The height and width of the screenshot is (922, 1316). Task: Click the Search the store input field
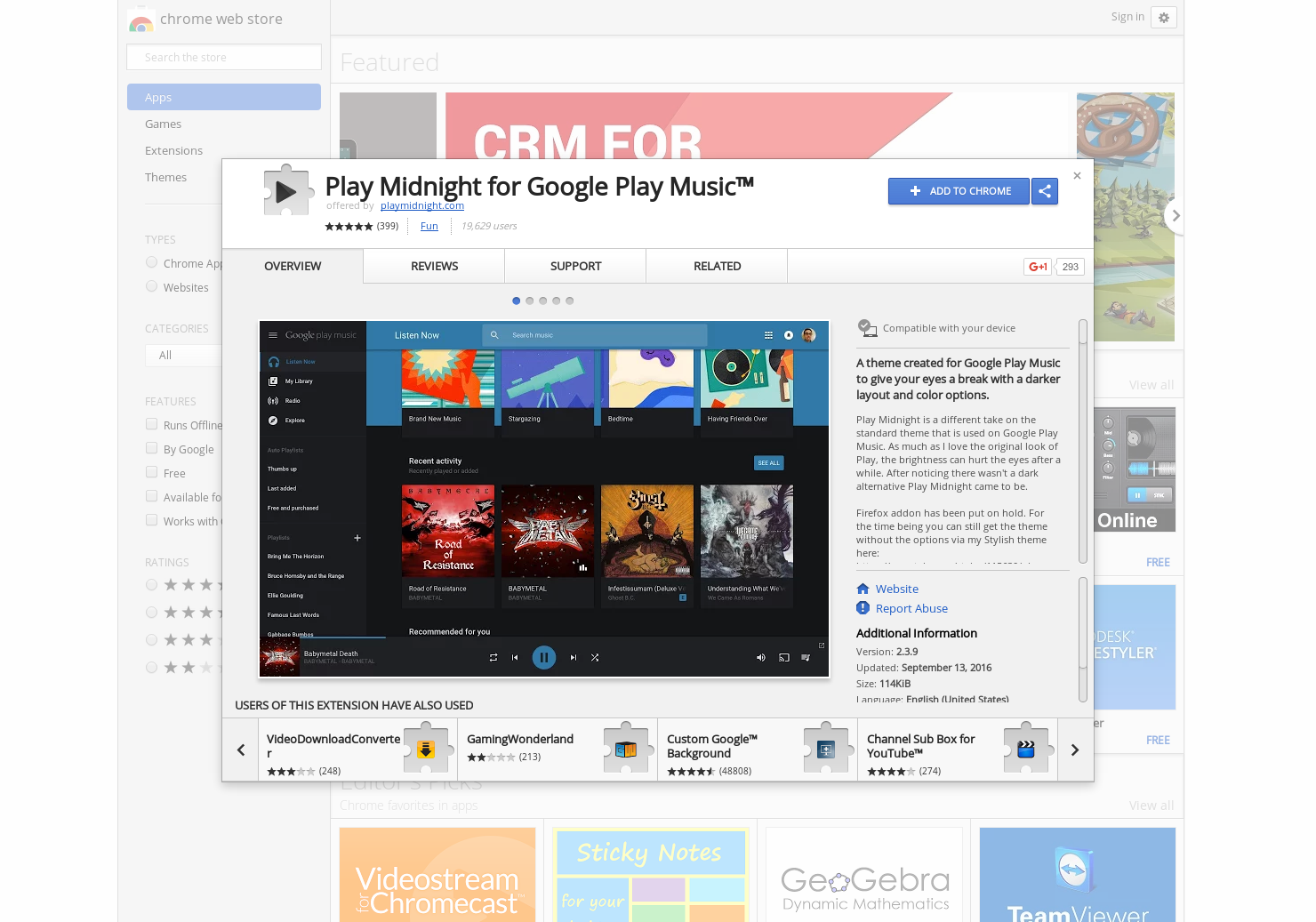pyautogui.click(x=223, y=56)
